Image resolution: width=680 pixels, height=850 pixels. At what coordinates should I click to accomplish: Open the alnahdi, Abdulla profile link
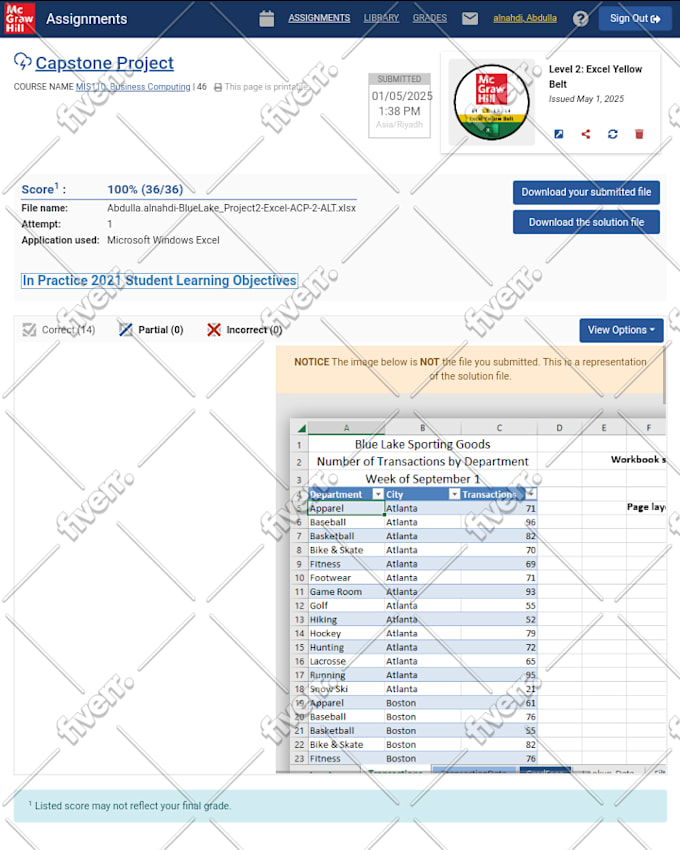pyautogui.click(x=525, y=18)
